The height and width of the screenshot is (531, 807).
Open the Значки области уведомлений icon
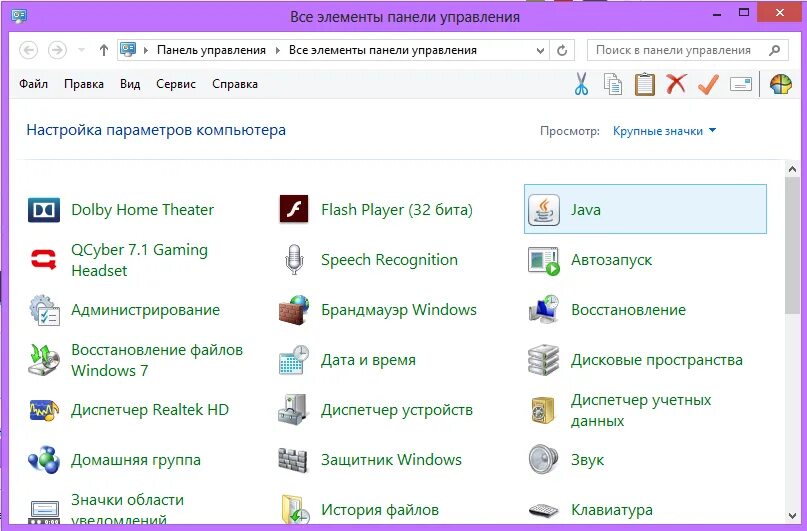point(45,512)
